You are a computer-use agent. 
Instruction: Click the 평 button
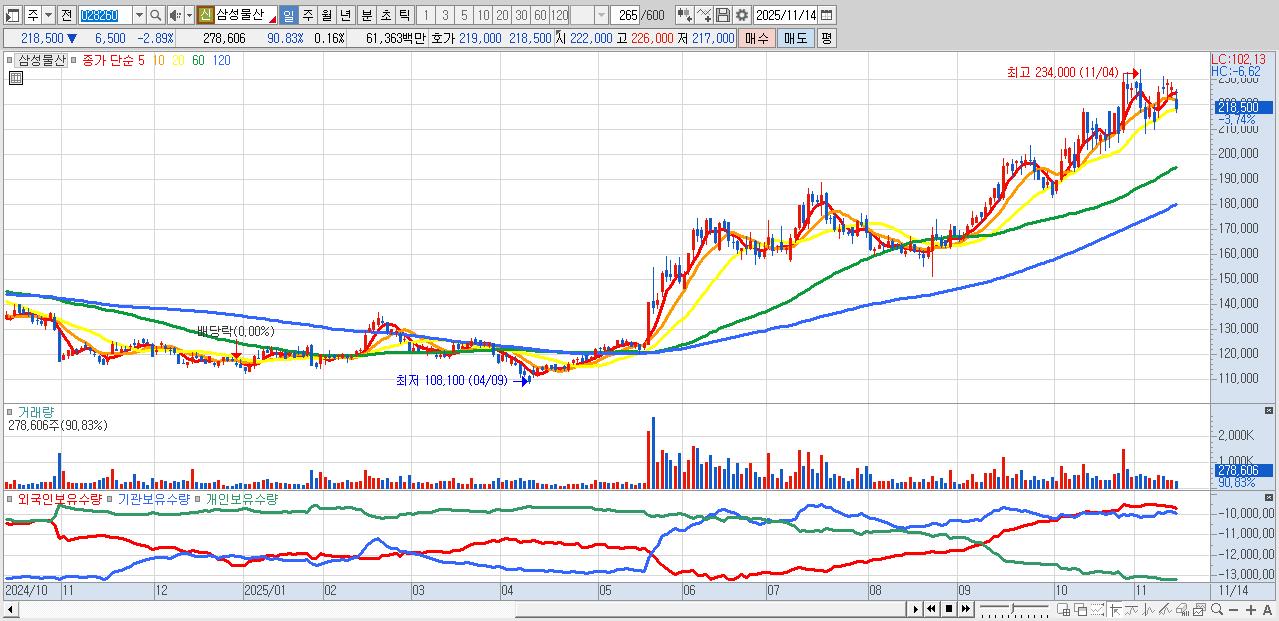(x=826, y=38)
